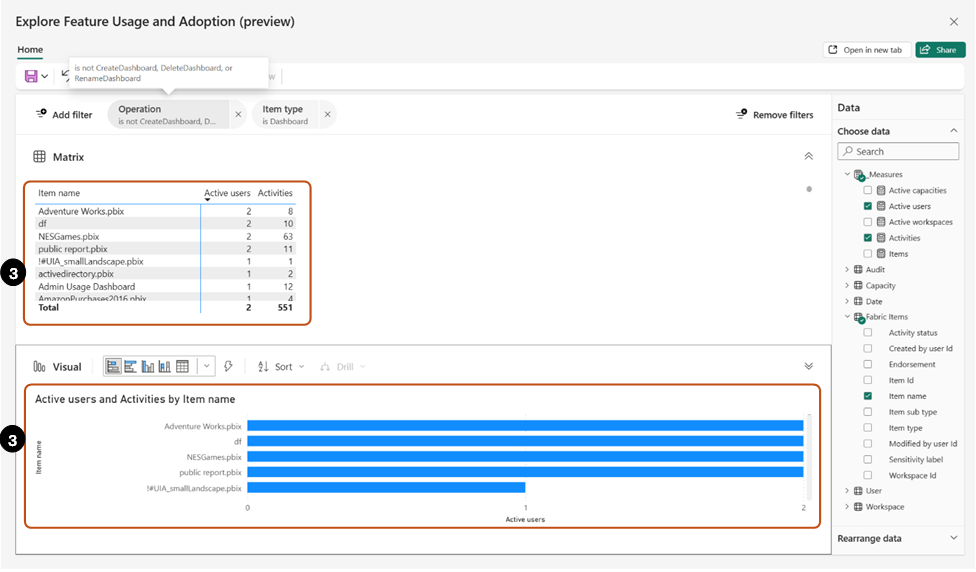This screenshot has height=572, width=976.
Task: Select the clustered bar chart visual type
Action: tap(130, 367)
